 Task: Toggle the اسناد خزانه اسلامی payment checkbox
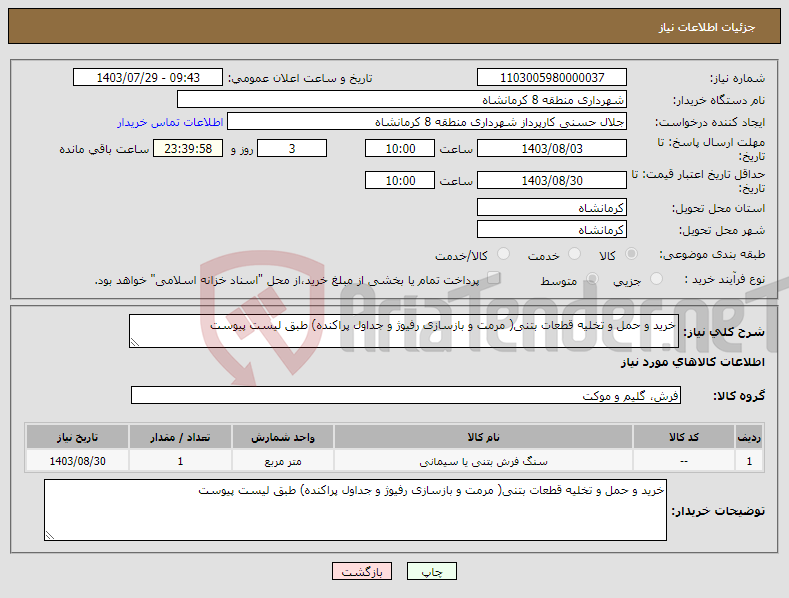tap(494, 278)
